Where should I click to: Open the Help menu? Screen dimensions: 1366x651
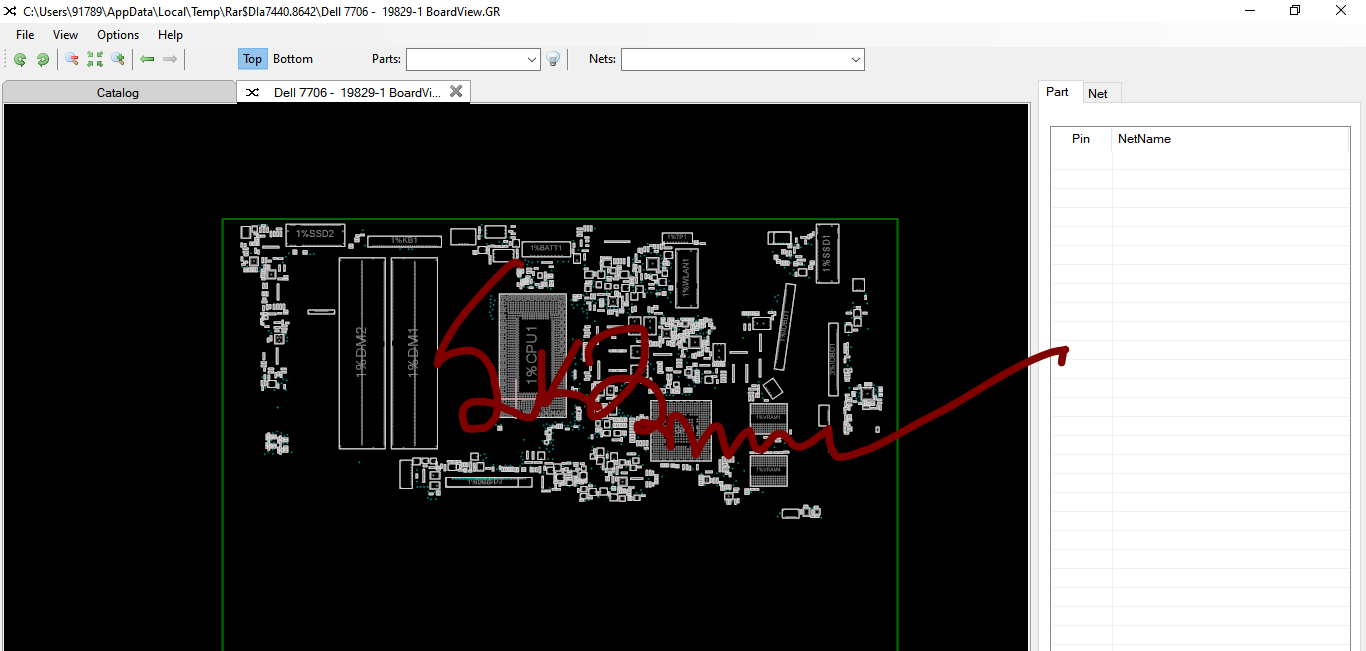pyautogui.click(x=171, y=34)
